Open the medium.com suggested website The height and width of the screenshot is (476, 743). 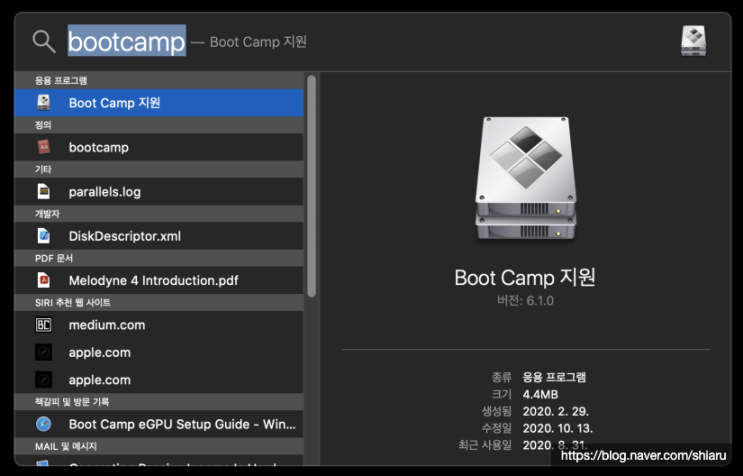(159, 325)
